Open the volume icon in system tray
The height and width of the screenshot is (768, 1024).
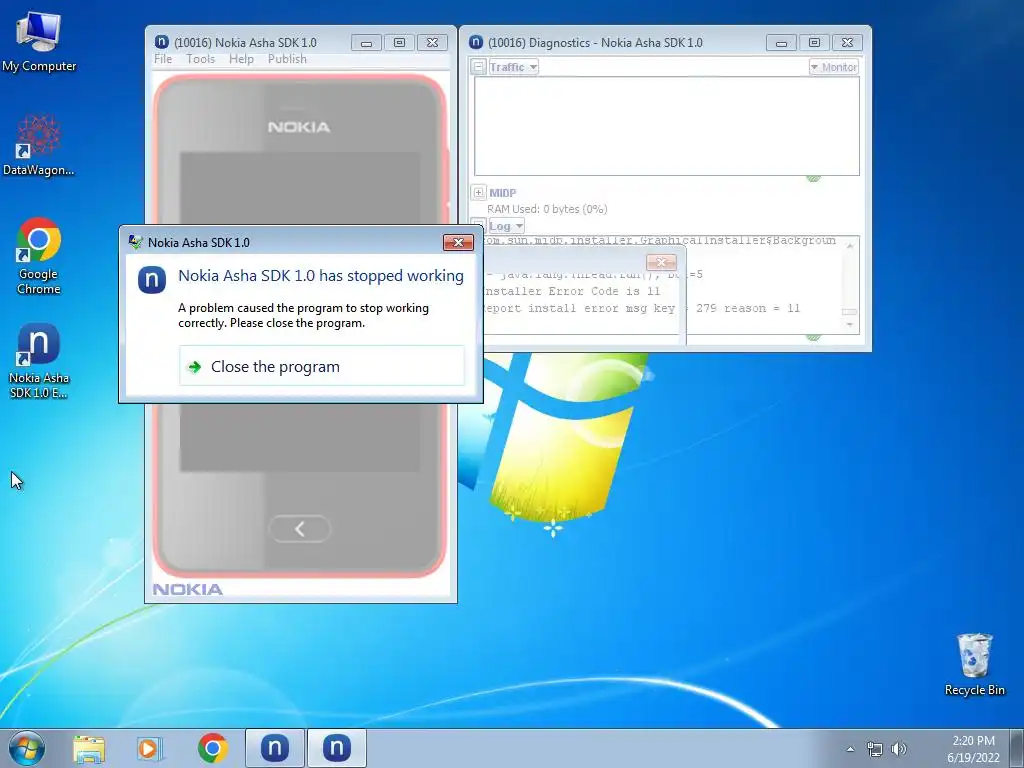(x=899, y=749)
